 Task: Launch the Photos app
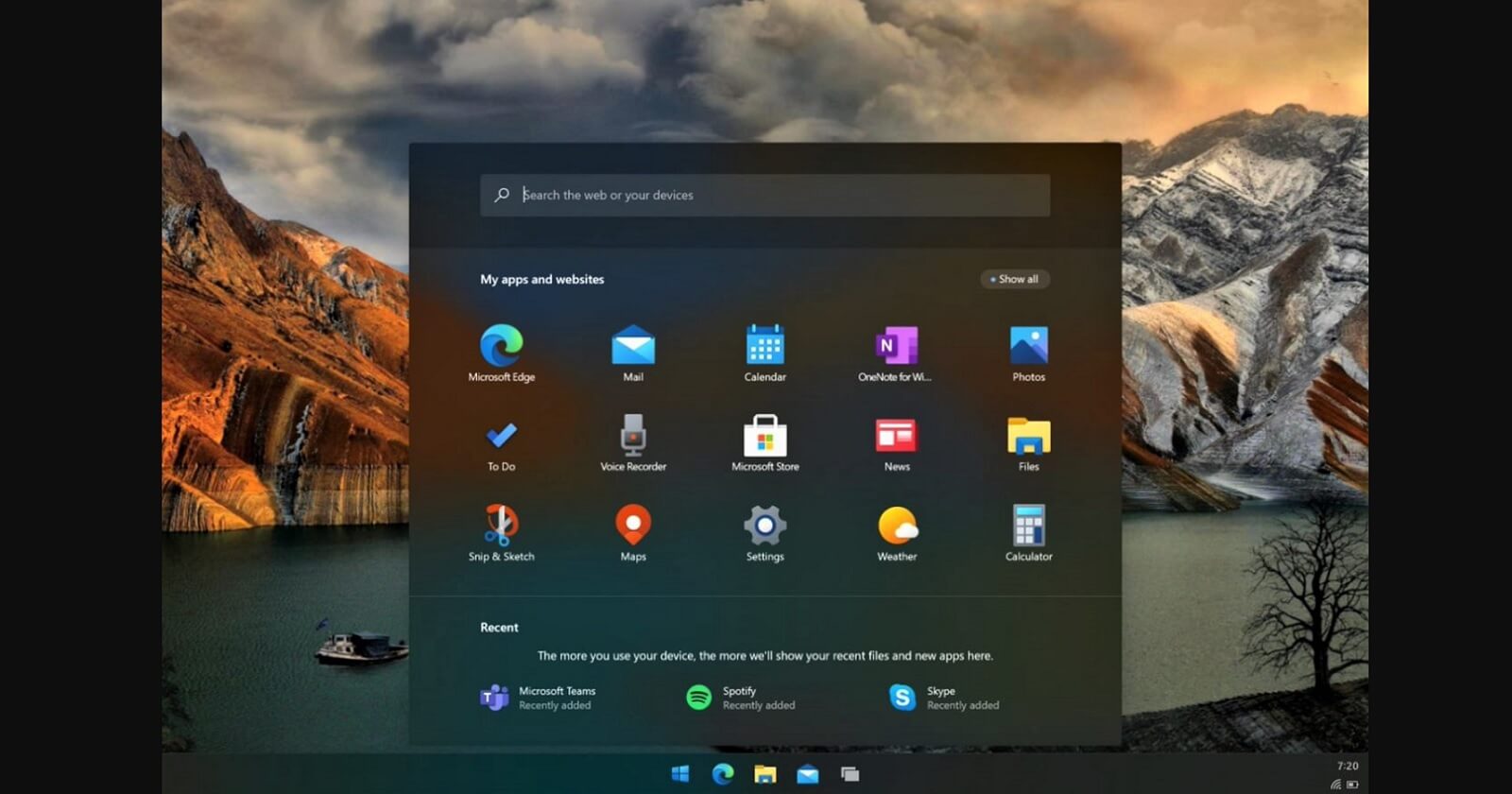[x=1028, y=352]
